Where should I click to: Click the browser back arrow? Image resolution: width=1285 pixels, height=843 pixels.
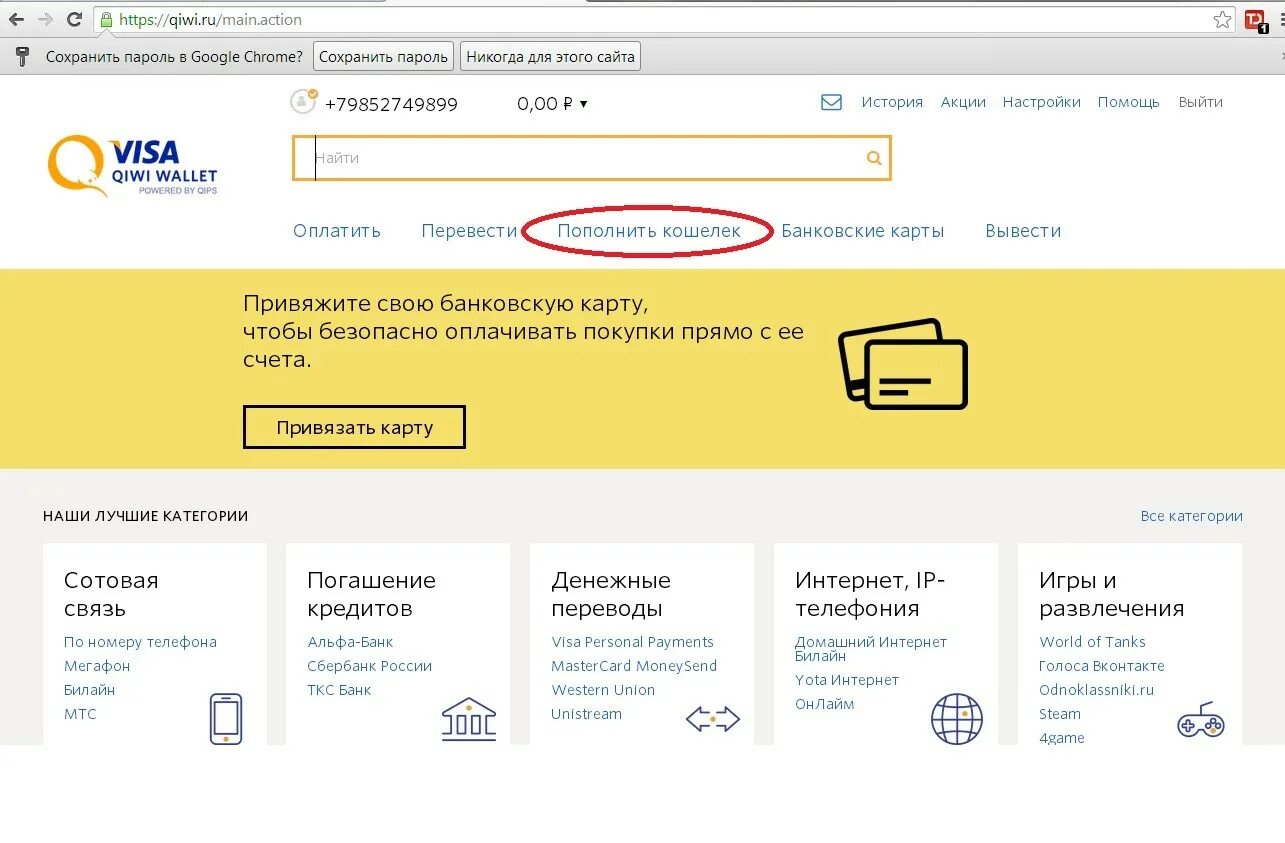coord(16,19)
